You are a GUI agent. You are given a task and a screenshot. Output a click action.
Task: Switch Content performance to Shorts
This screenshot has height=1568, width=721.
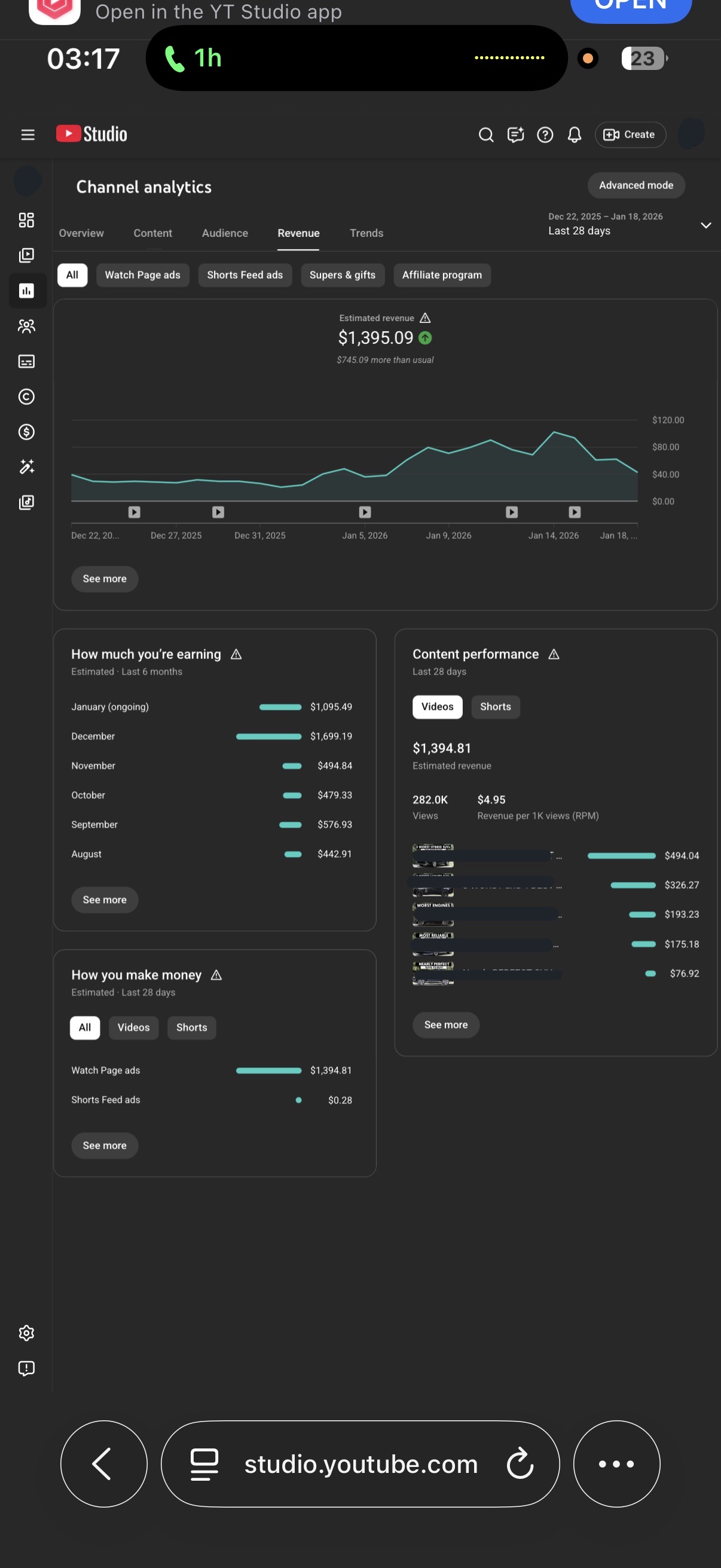point(495,707)
